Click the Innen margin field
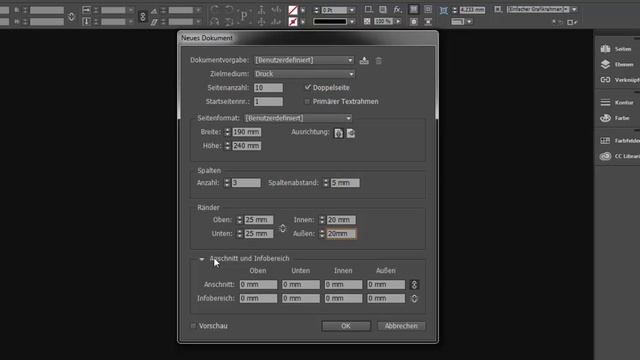This screenshot has height=360, width=640. 341,220
